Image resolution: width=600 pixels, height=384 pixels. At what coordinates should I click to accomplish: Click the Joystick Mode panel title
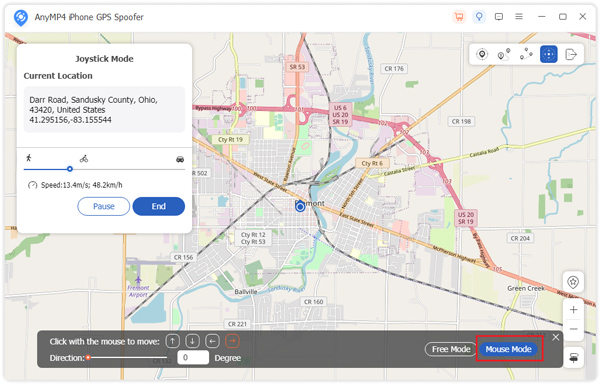[104, 59]
